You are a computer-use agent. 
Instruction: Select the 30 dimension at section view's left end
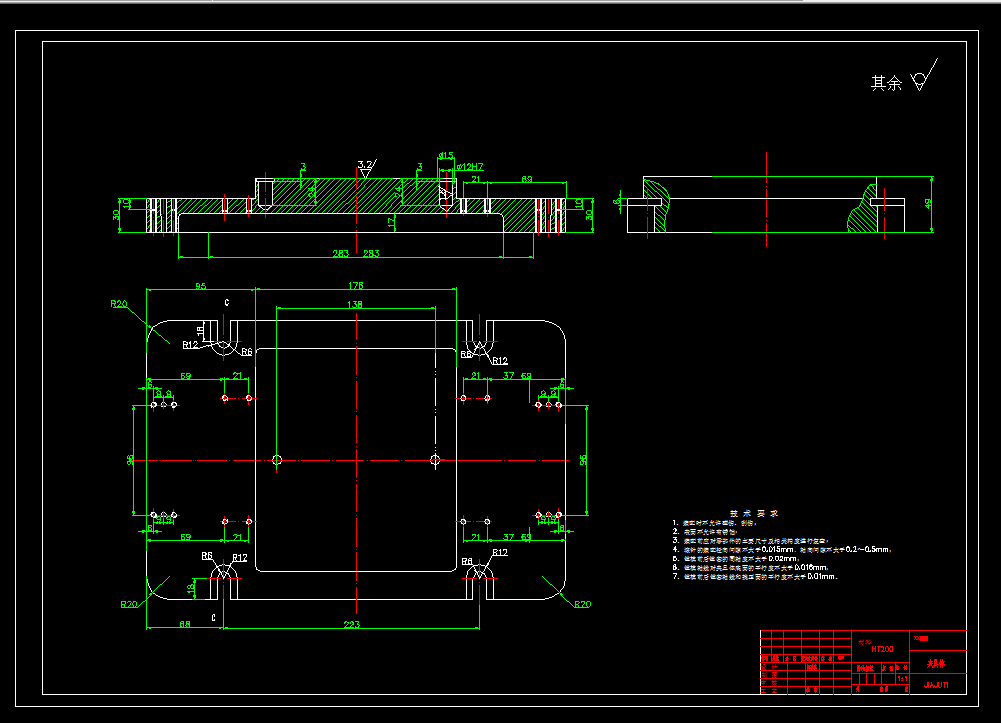pyautogui.click(x=116, y=215)
